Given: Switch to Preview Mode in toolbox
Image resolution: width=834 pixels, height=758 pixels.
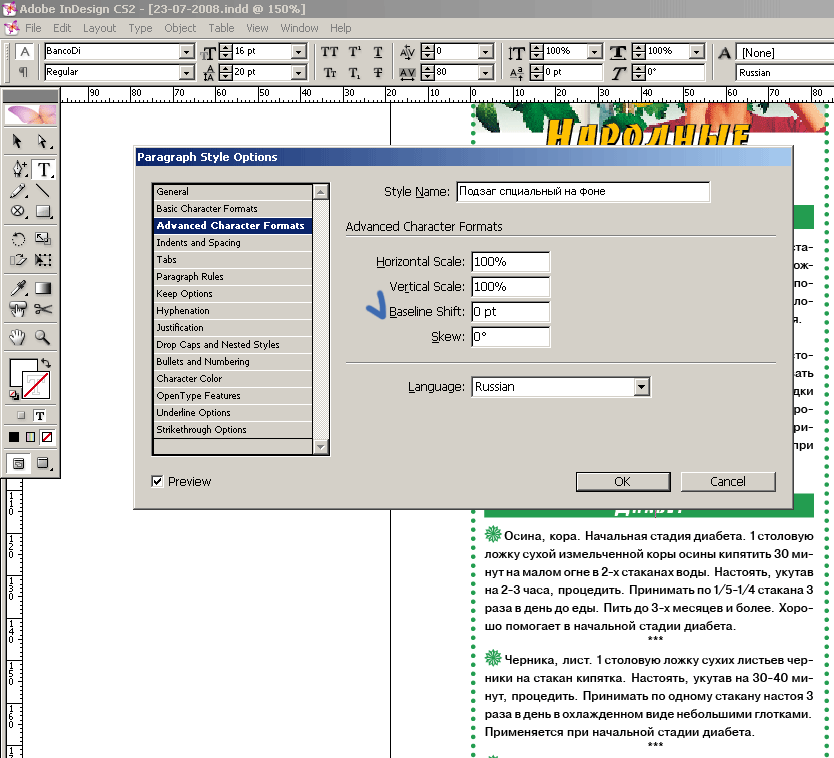Looking at the screenshot, I should [43, 463].
